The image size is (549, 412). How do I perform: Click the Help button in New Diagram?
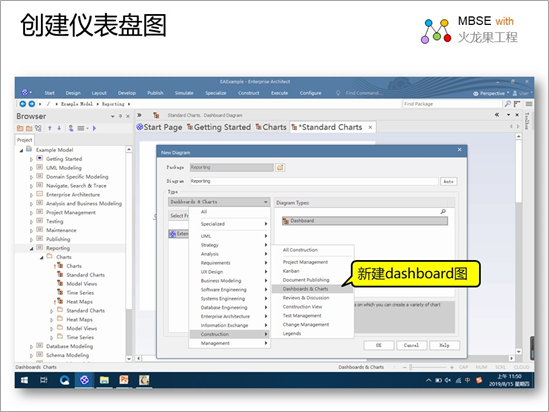(x=444, y=345)
